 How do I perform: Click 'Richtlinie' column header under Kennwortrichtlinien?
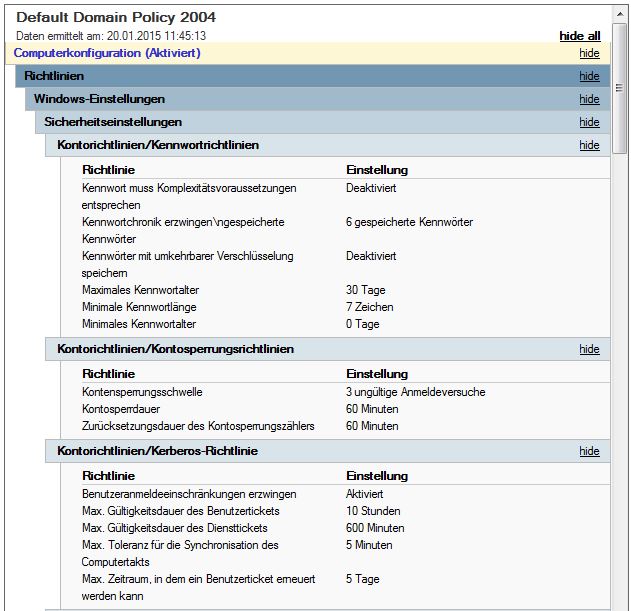pyautogui.click(x=108, y=170)
